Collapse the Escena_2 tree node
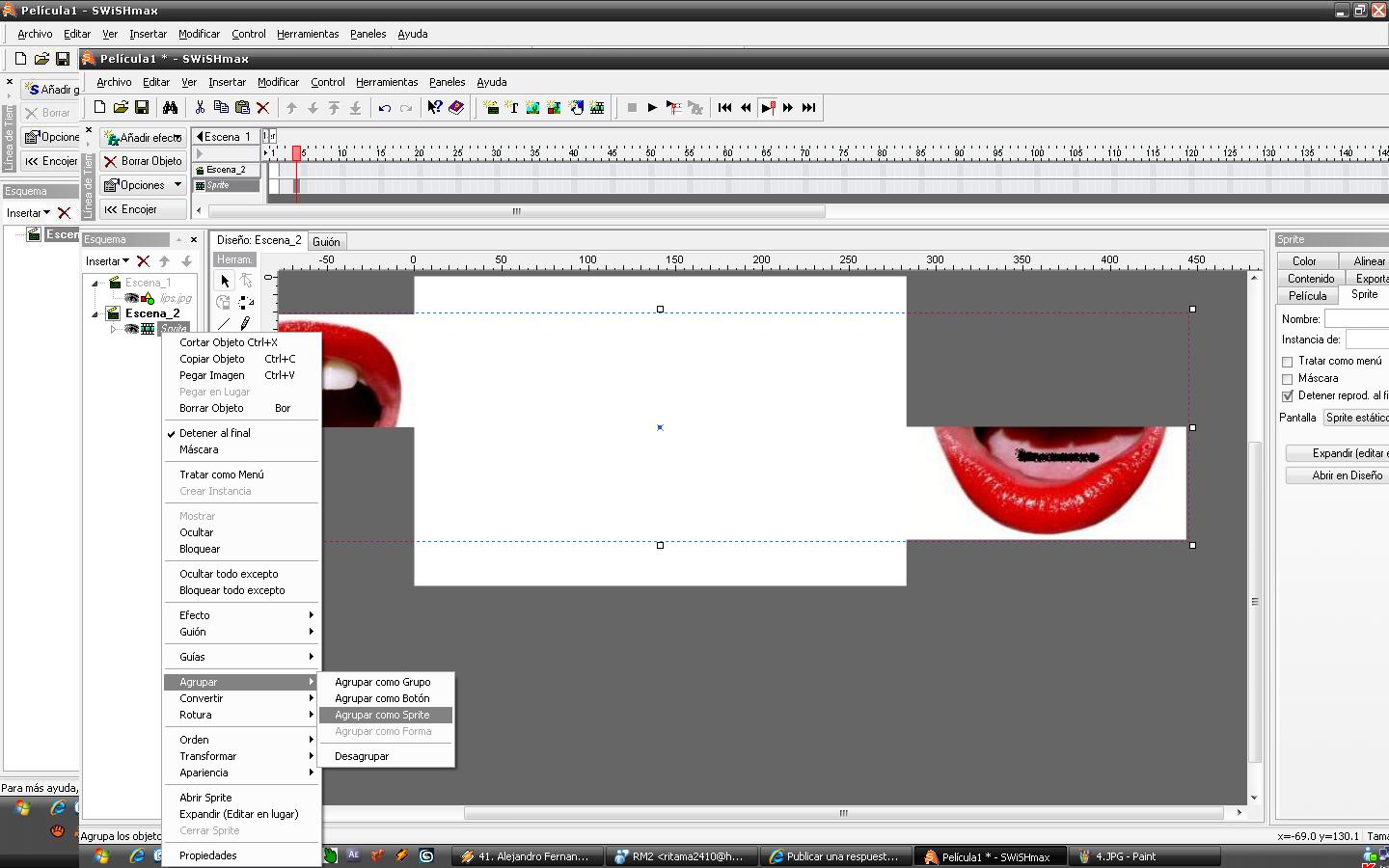The image size is (1389, 868). (x=95, y=313)
